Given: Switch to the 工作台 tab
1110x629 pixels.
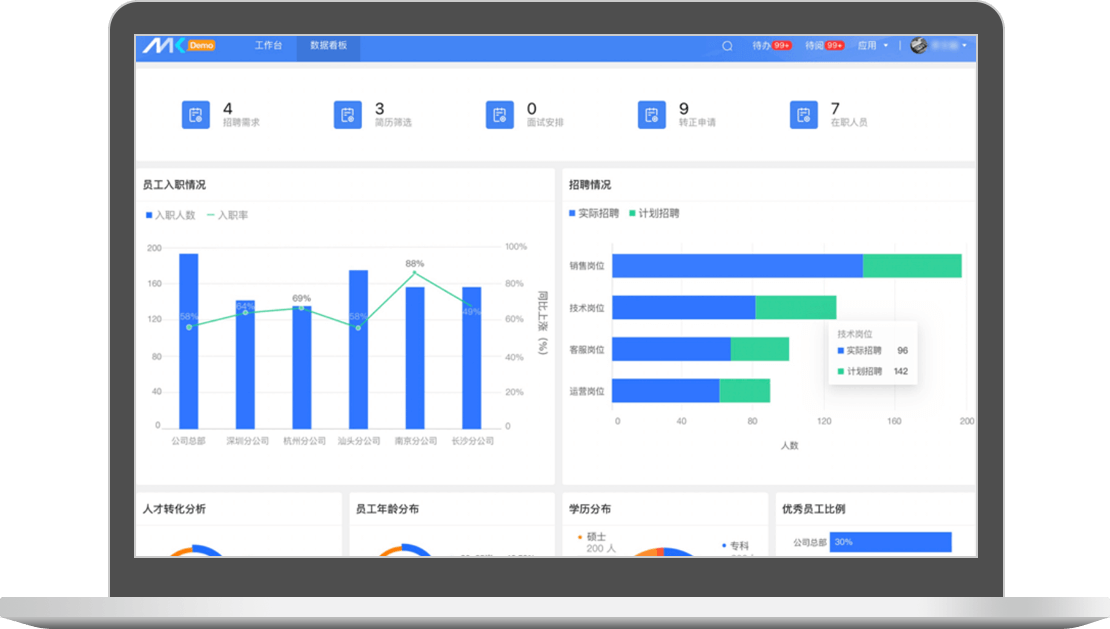Looking at the screenshot, I should tap(268, 46).
